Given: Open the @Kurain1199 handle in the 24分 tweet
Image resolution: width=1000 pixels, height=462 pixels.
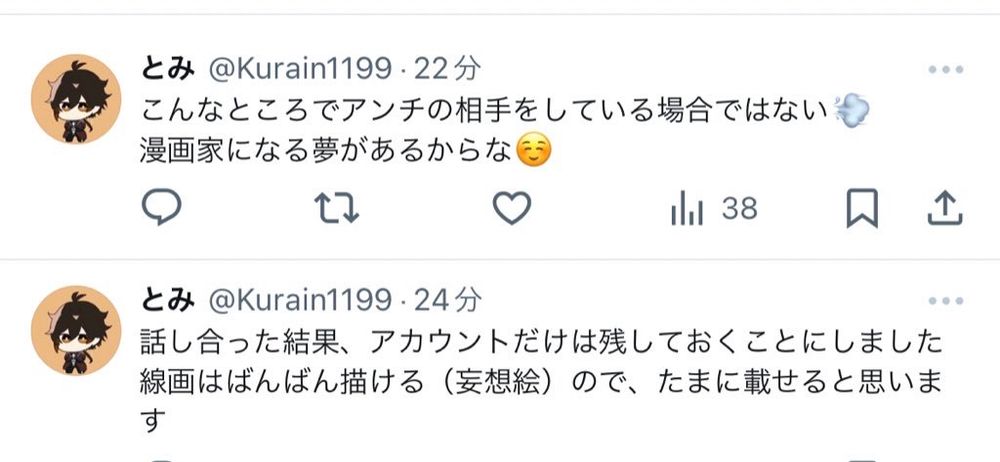Looking at the screenshot, I should tap(300, 301).
